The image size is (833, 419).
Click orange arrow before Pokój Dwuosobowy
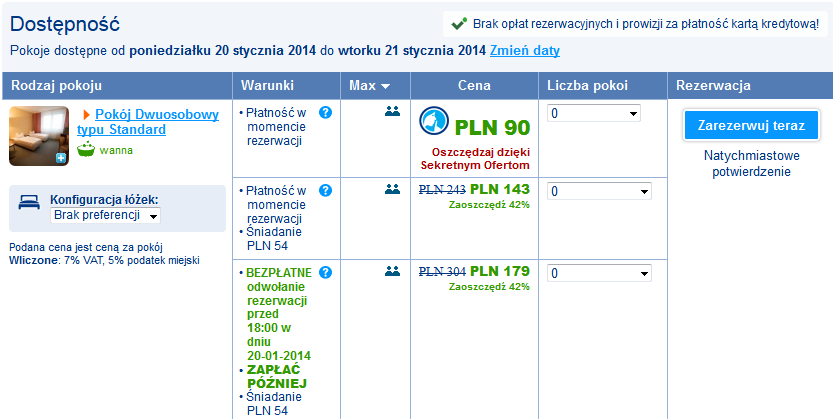point(87,115)
